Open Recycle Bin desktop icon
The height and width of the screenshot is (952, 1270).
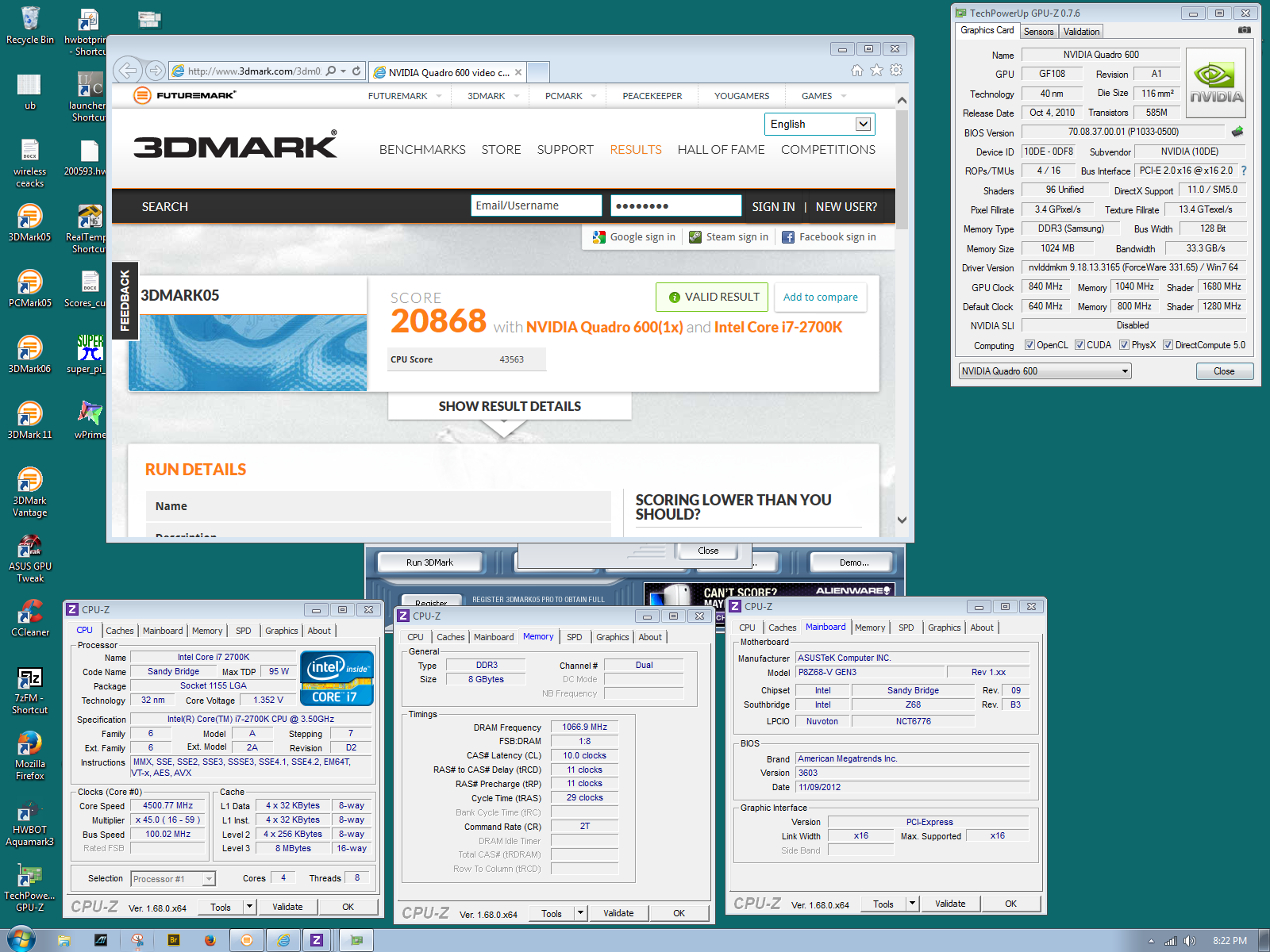click(x=30, y=25)
